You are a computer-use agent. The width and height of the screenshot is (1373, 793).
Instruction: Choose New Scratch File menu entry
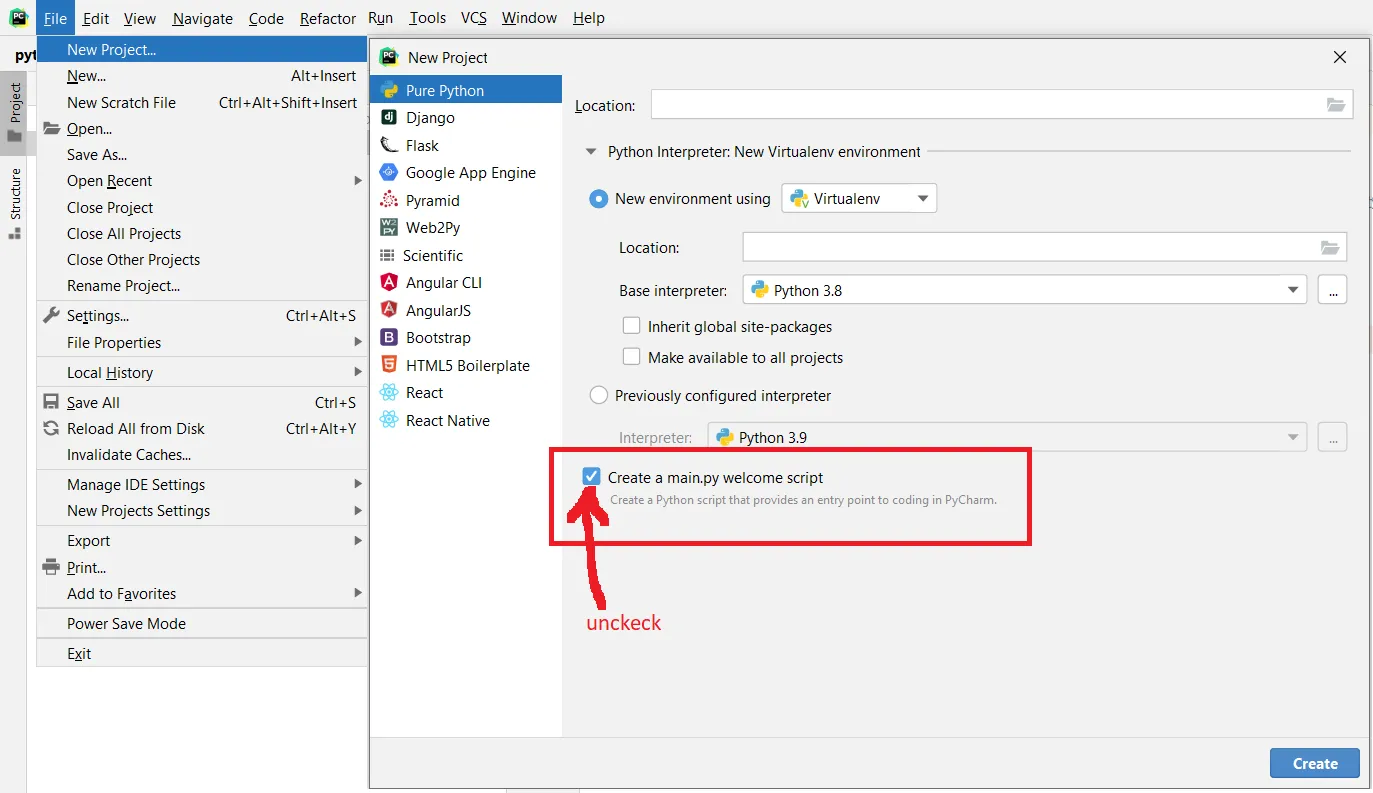[202, 102]
